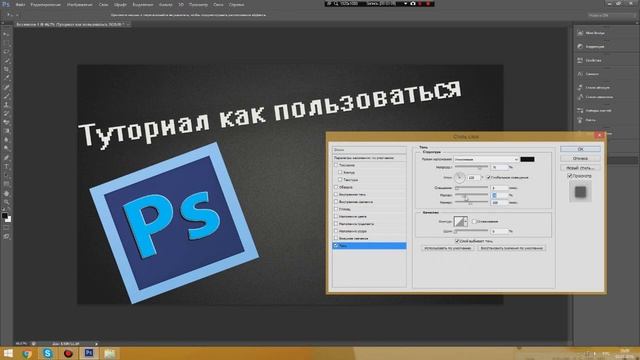Screen dimensions: 640x360
Task: Select the Eyedropper tool
Action: [6, 78]
